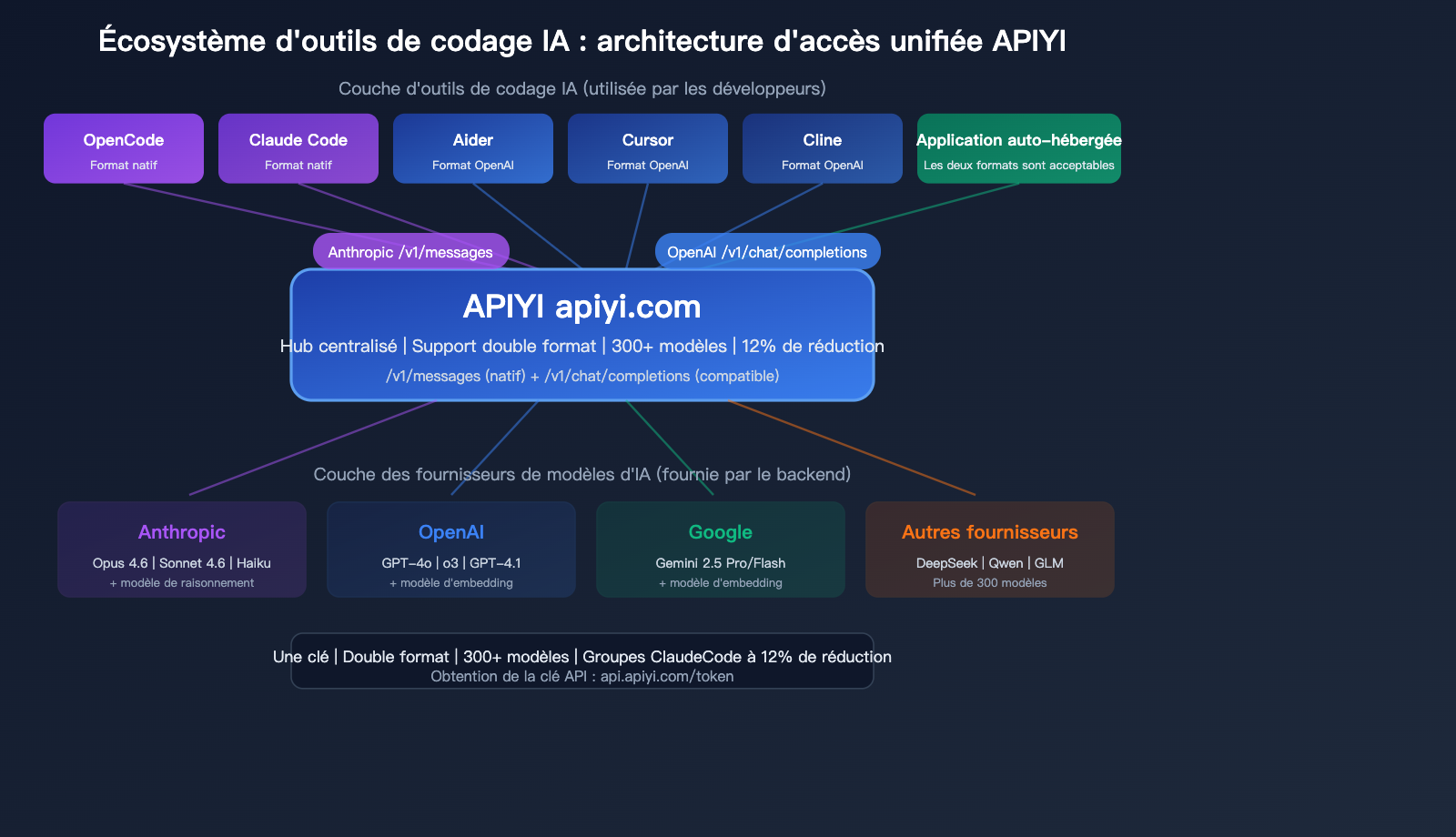Select the Cursor tool card
Viewport: 1456px width, 837px height.
point(647,148)
